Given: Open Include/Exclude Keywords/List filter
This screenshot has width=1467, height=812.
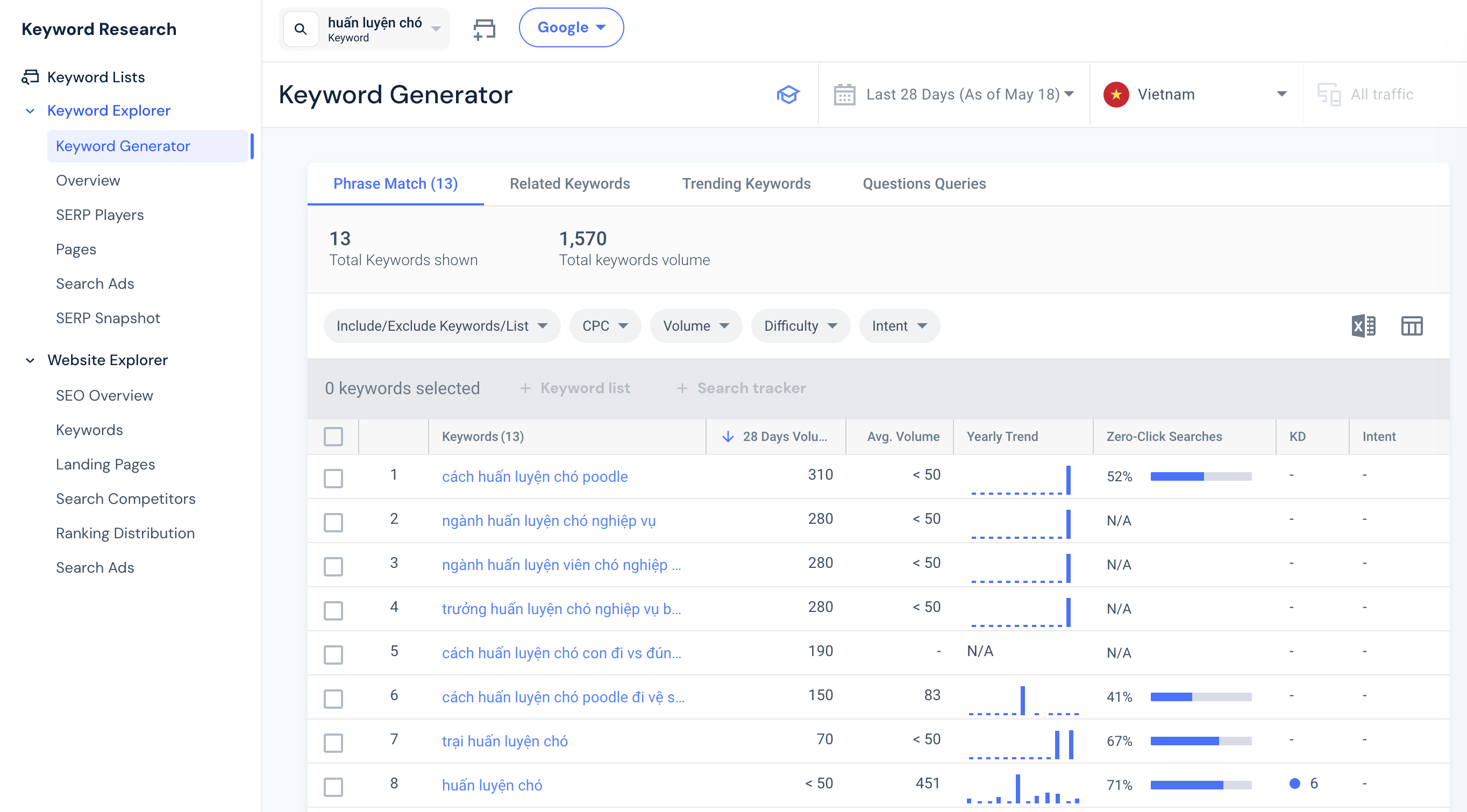Looking at the screenshot, I should click(x=441, y=326).
